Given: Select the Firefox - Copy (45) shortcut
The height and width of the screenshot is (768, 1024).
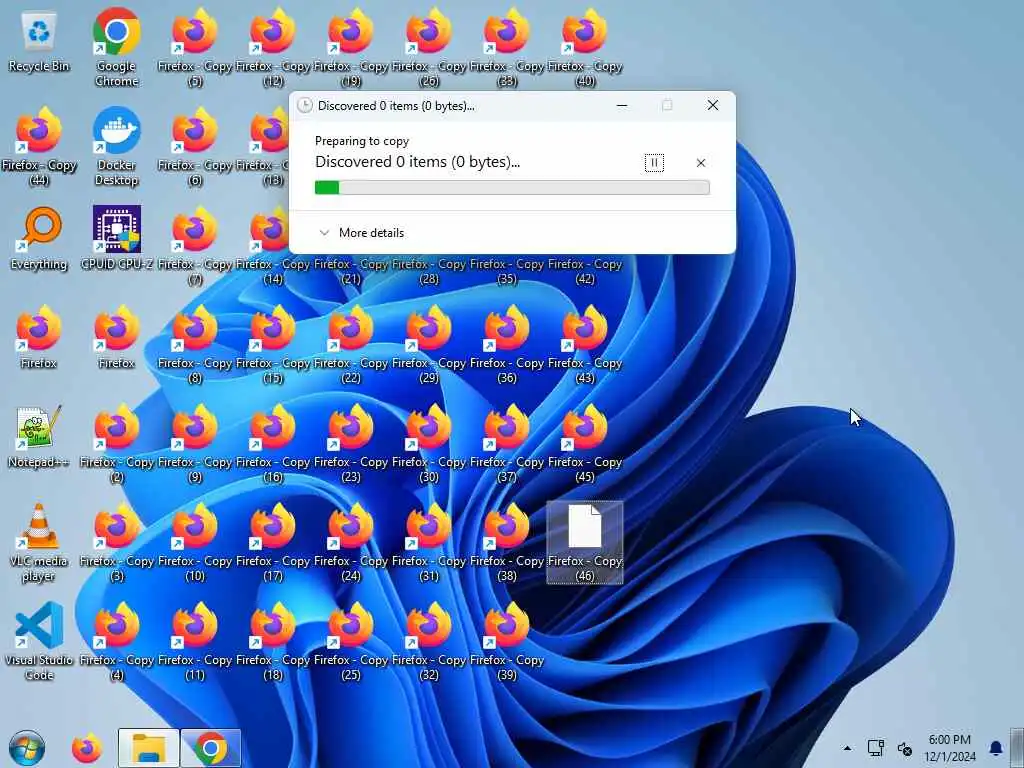Looking at the screenshot, I should point(584,444).
